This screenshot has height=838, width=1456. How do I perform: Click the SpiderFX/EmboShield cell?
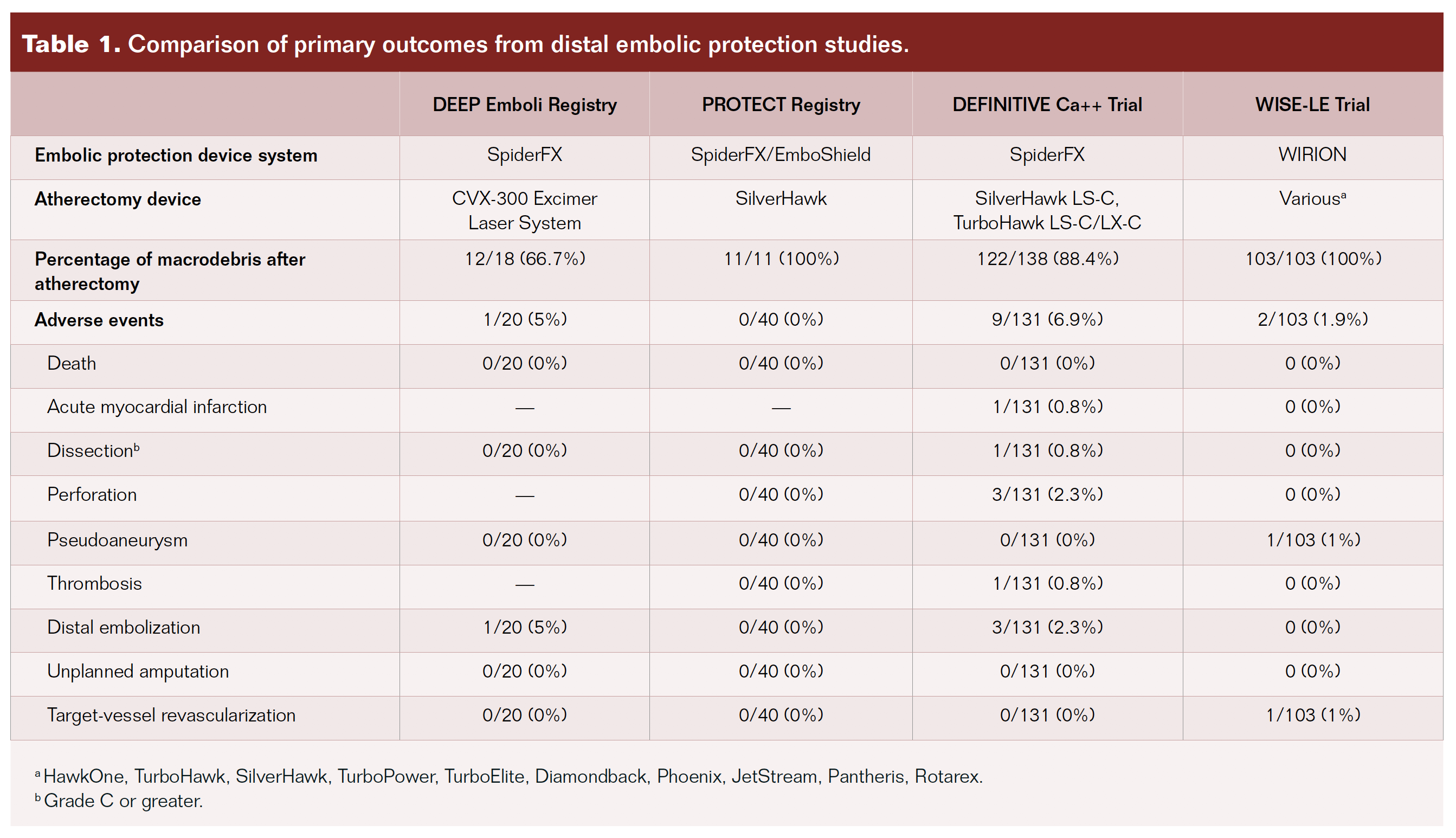pos(781,154)
